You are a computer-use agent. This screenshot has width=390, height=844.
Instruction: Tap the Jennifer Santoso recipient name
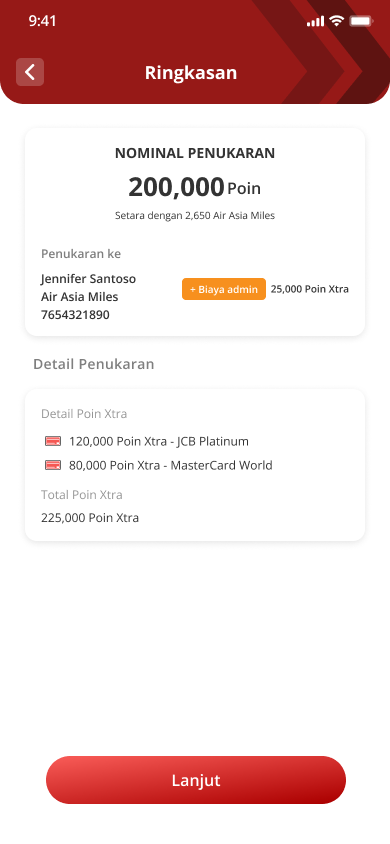click(x=88, y=279)
